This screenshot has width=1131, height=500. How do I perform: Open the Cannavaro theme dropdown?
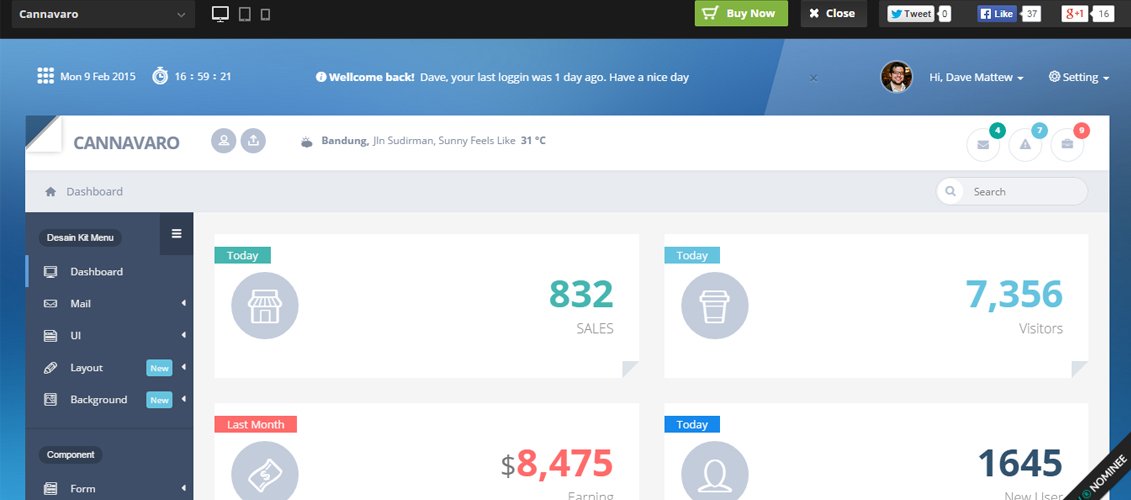(x=97, y=14)
